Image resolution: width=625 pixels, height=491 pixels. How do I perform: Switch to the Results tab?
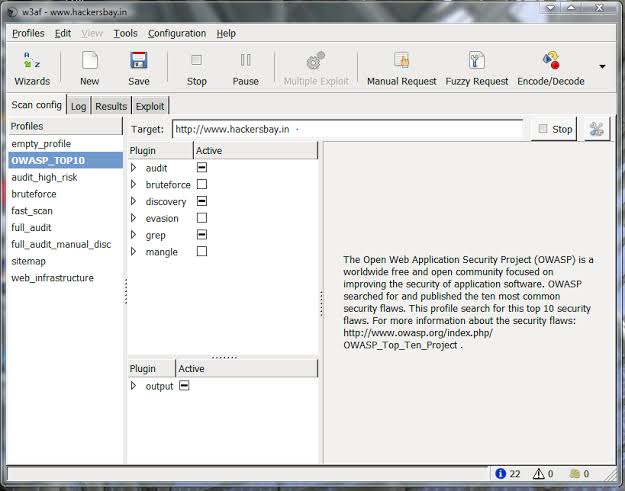tap(111, 106)
